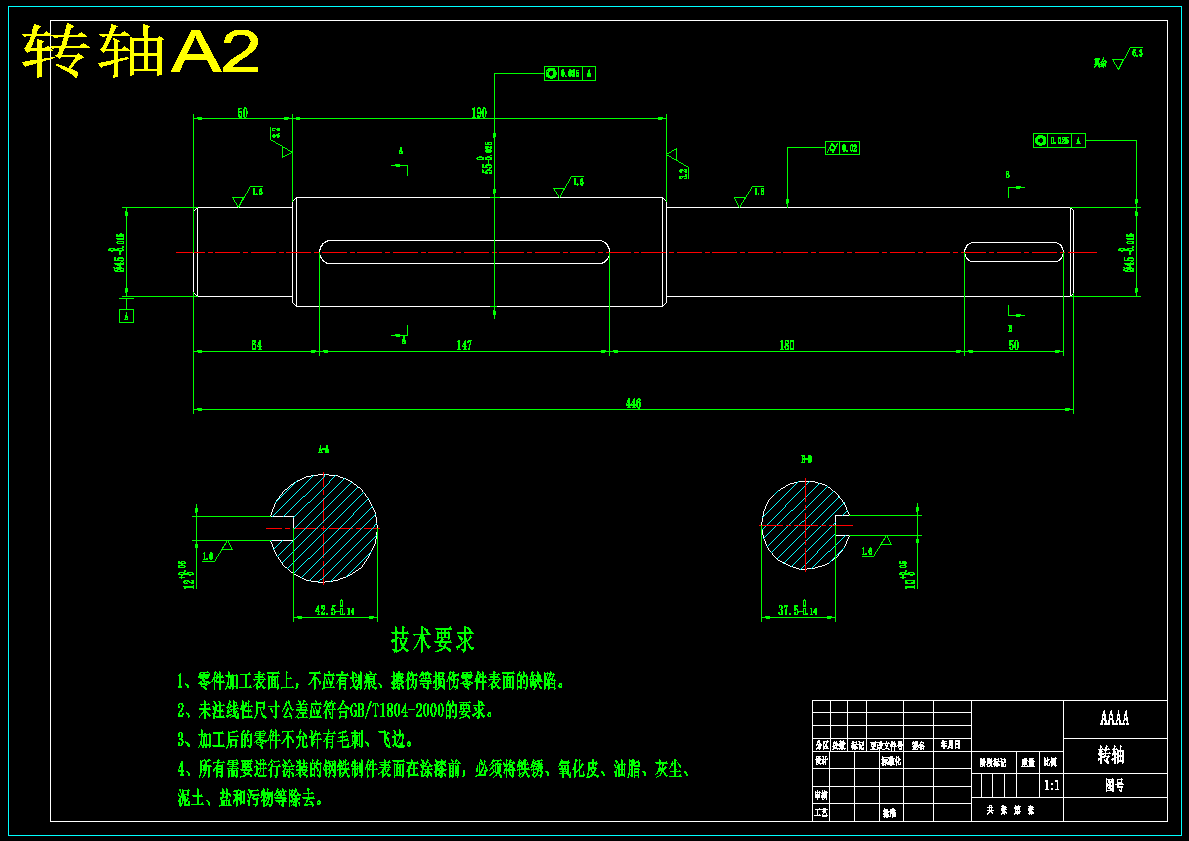Click the 技术要求 heading
Viewport: 1189px width, 841px height.
coord(432,640)
